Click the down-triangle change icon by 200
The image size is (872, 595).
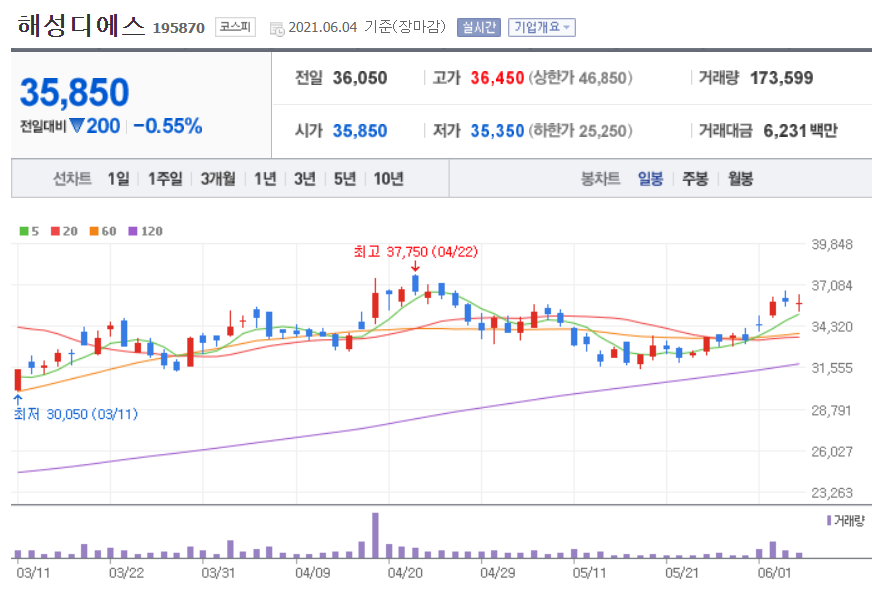[77, 126]
